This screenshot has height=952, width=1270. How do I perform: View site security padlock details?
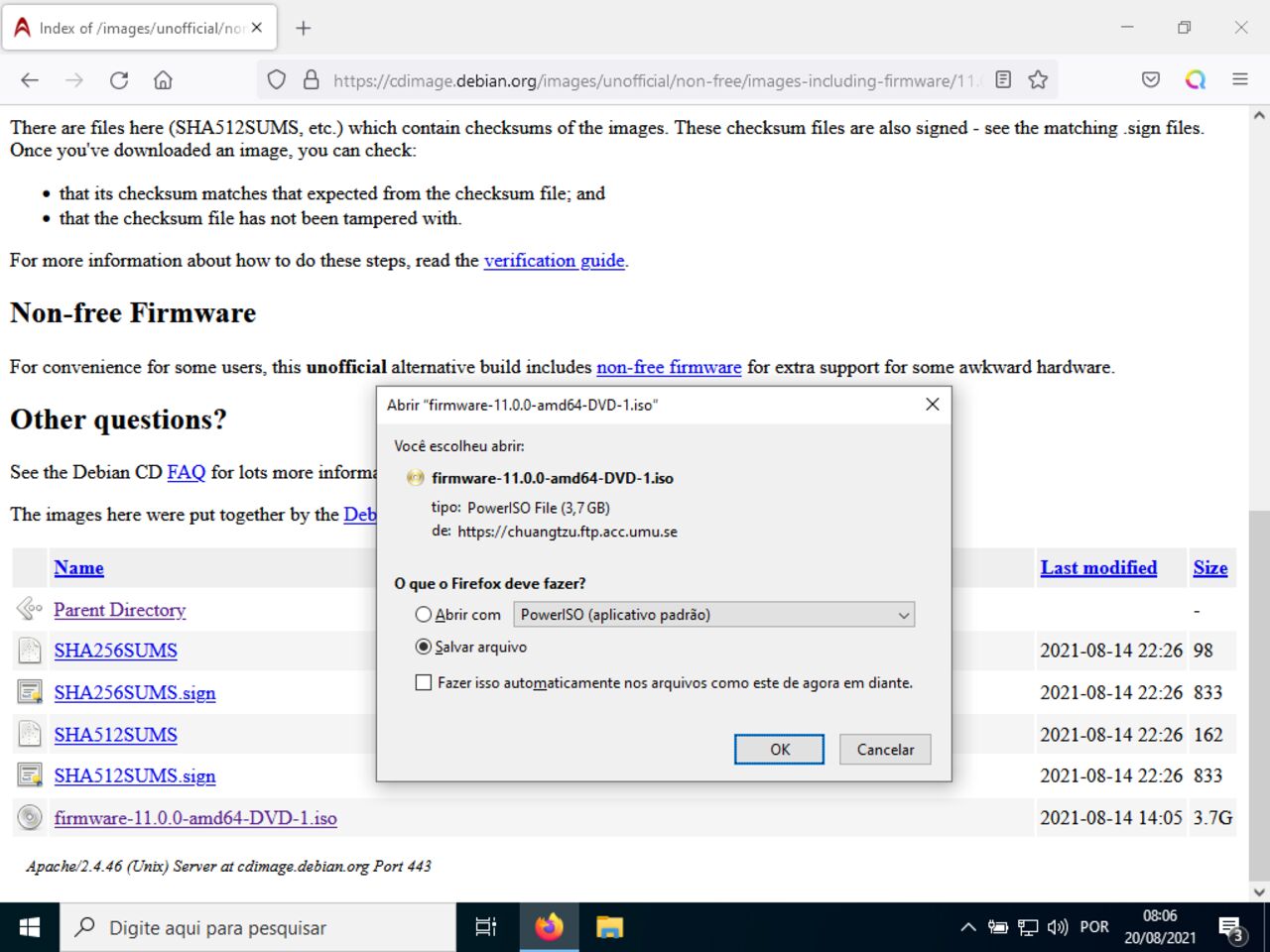(x=311, y=80)
